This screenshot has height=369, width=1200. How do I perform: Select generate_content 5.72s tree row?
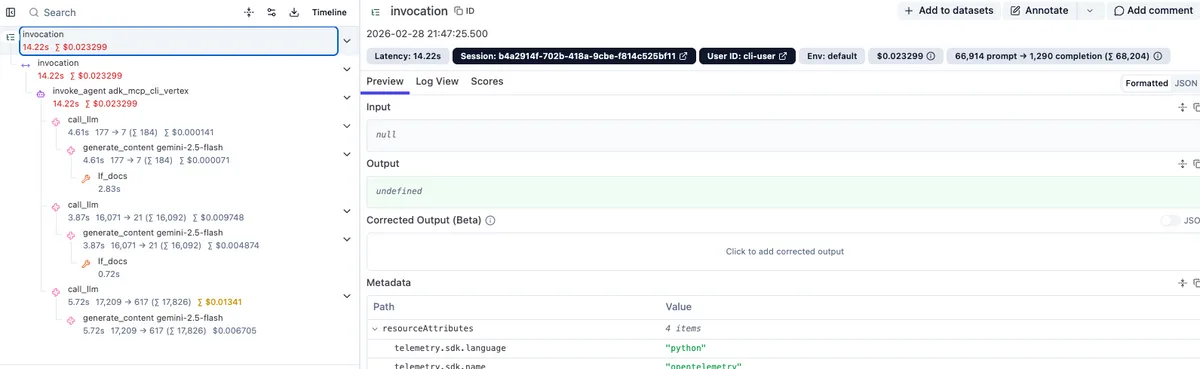(x=200, y=324)
